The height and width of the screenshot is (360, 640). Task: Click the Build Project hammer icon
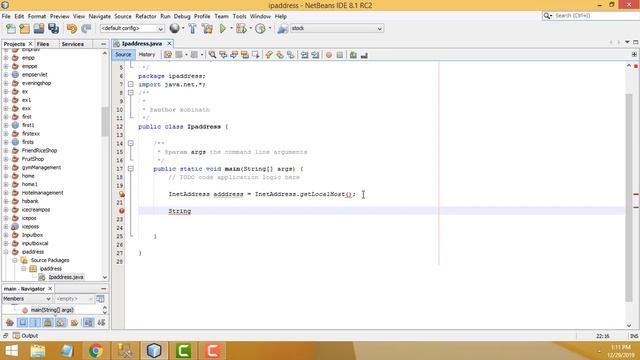pyautogui.click(x=193, y=29)
